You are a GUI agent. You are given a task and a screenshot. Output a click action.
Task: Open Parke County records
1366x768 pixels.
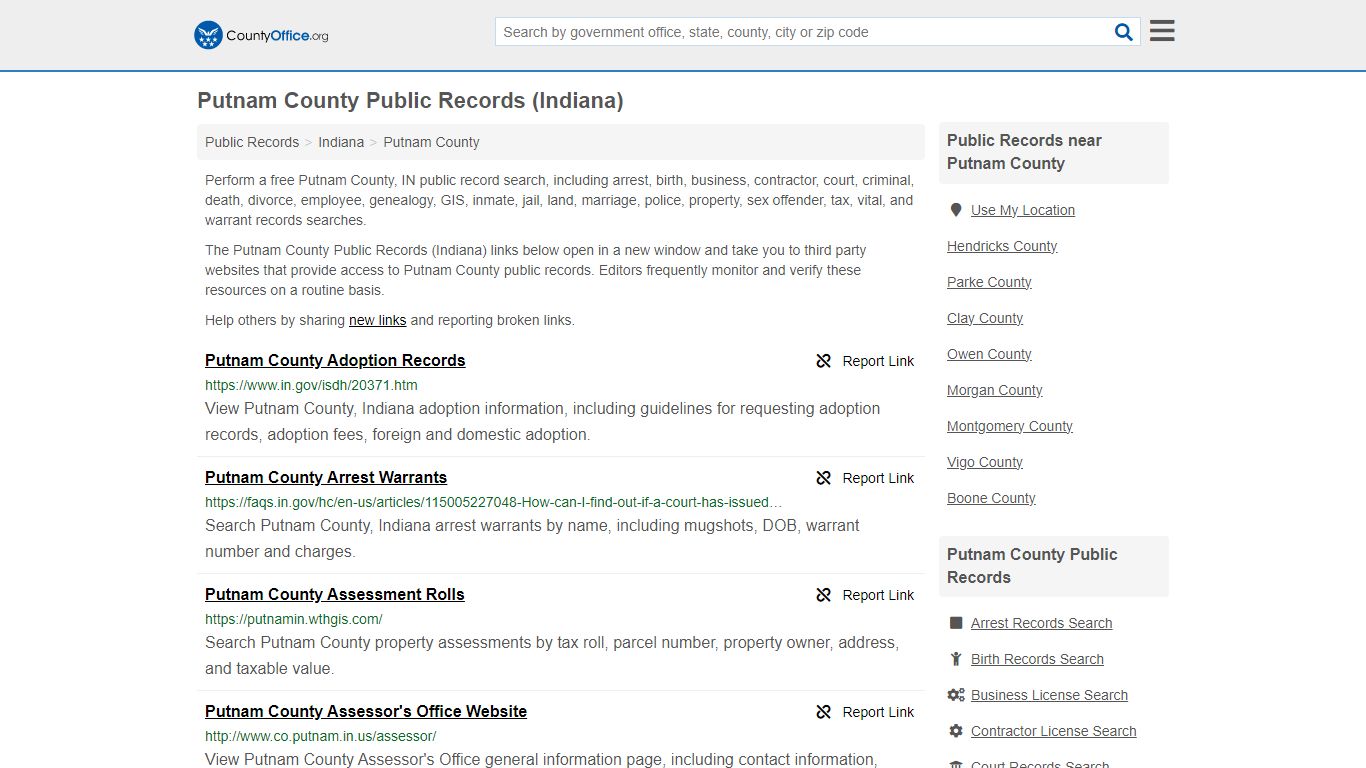[989, 282]
